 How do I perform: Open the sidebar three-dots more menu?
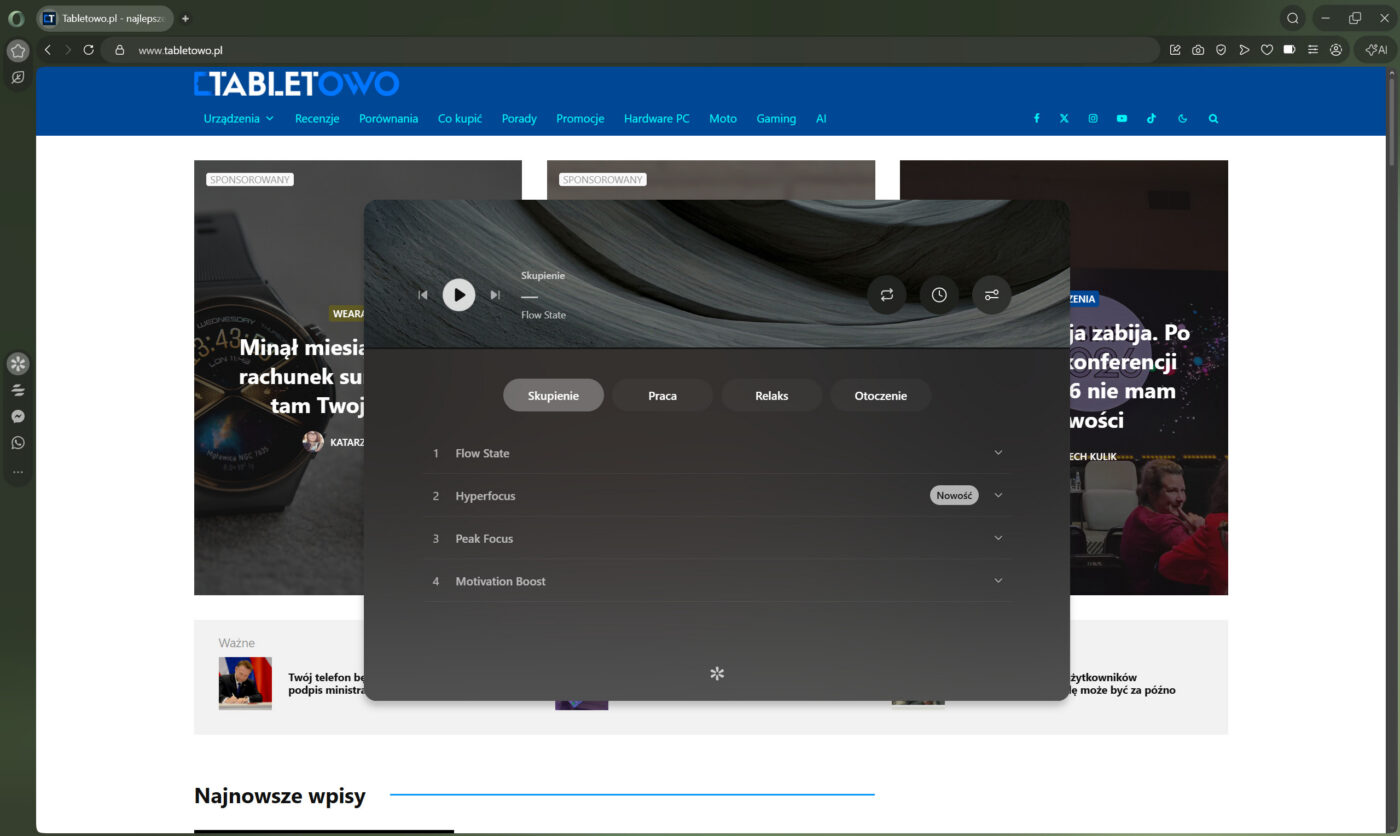(x=18, y=471)
